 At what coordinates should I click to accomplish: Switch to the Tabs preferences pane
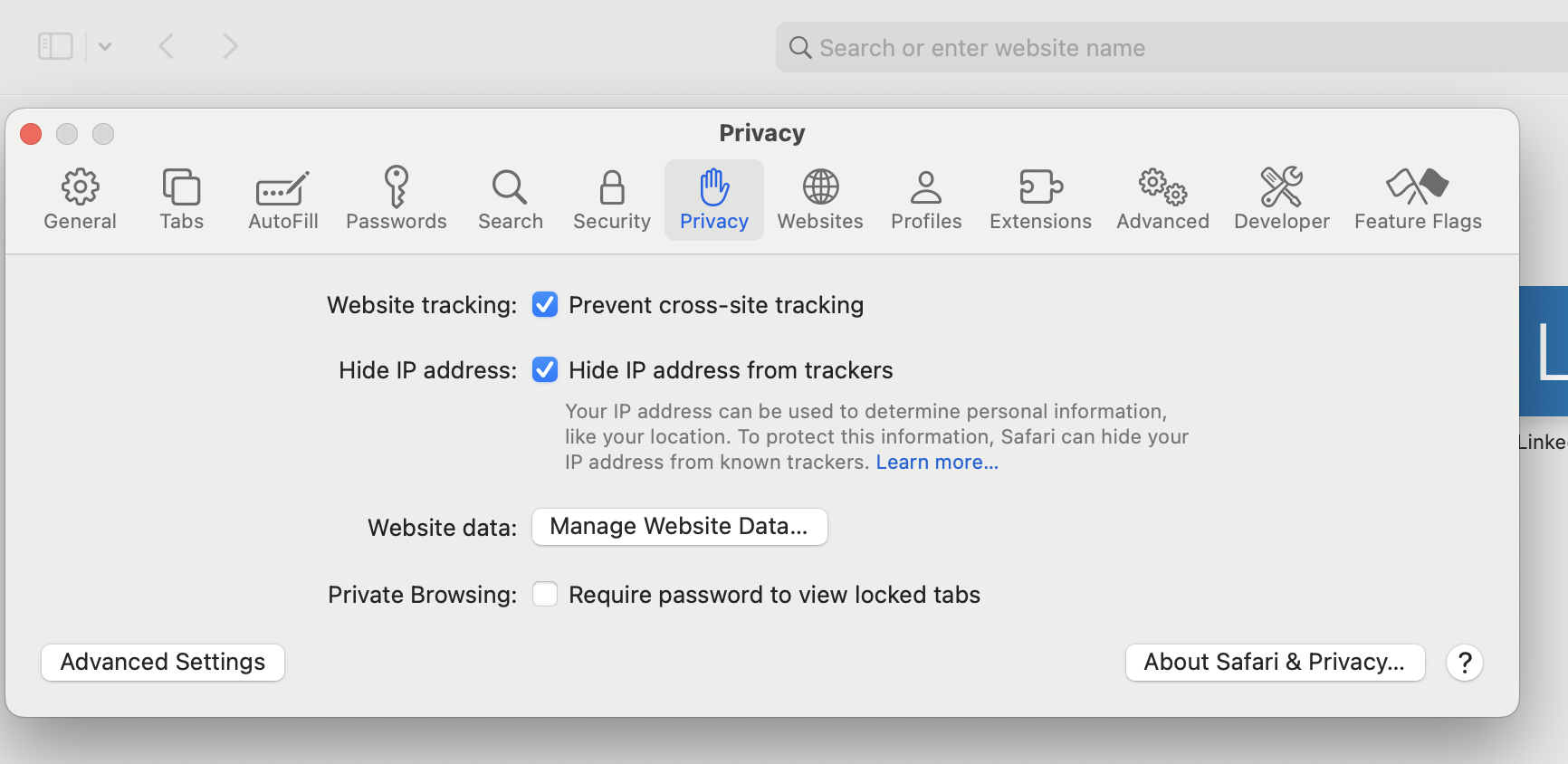point(181,200)
